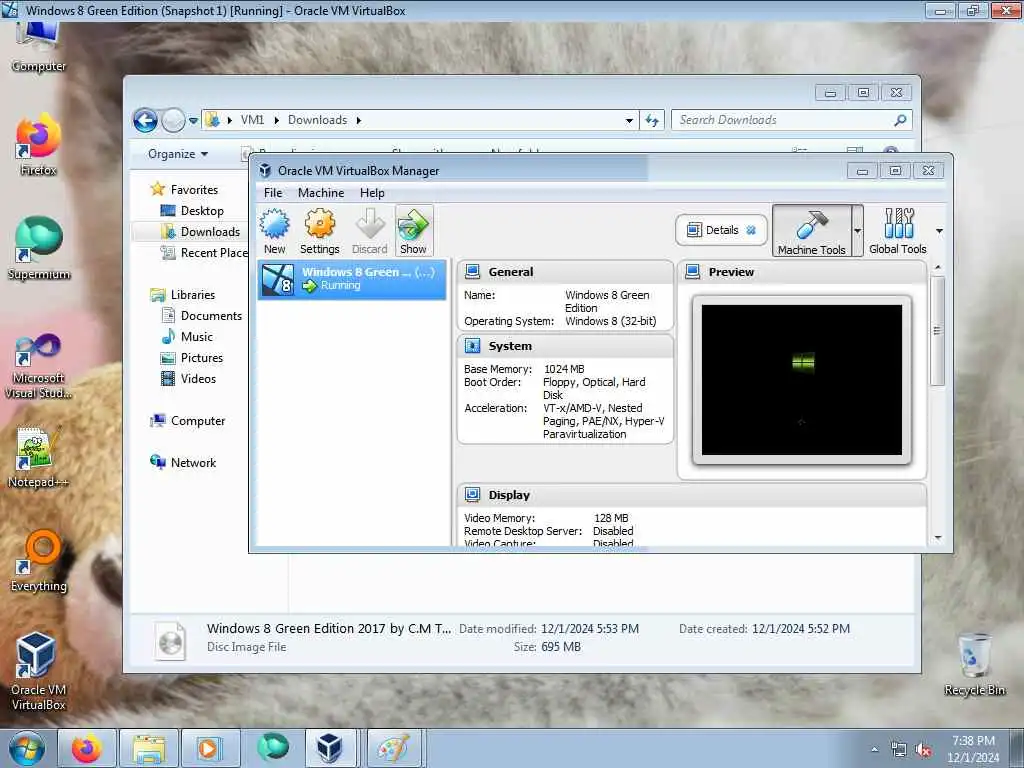
Task: Expand the Global Tools dropdown arrow
Action: pos(939,231)
